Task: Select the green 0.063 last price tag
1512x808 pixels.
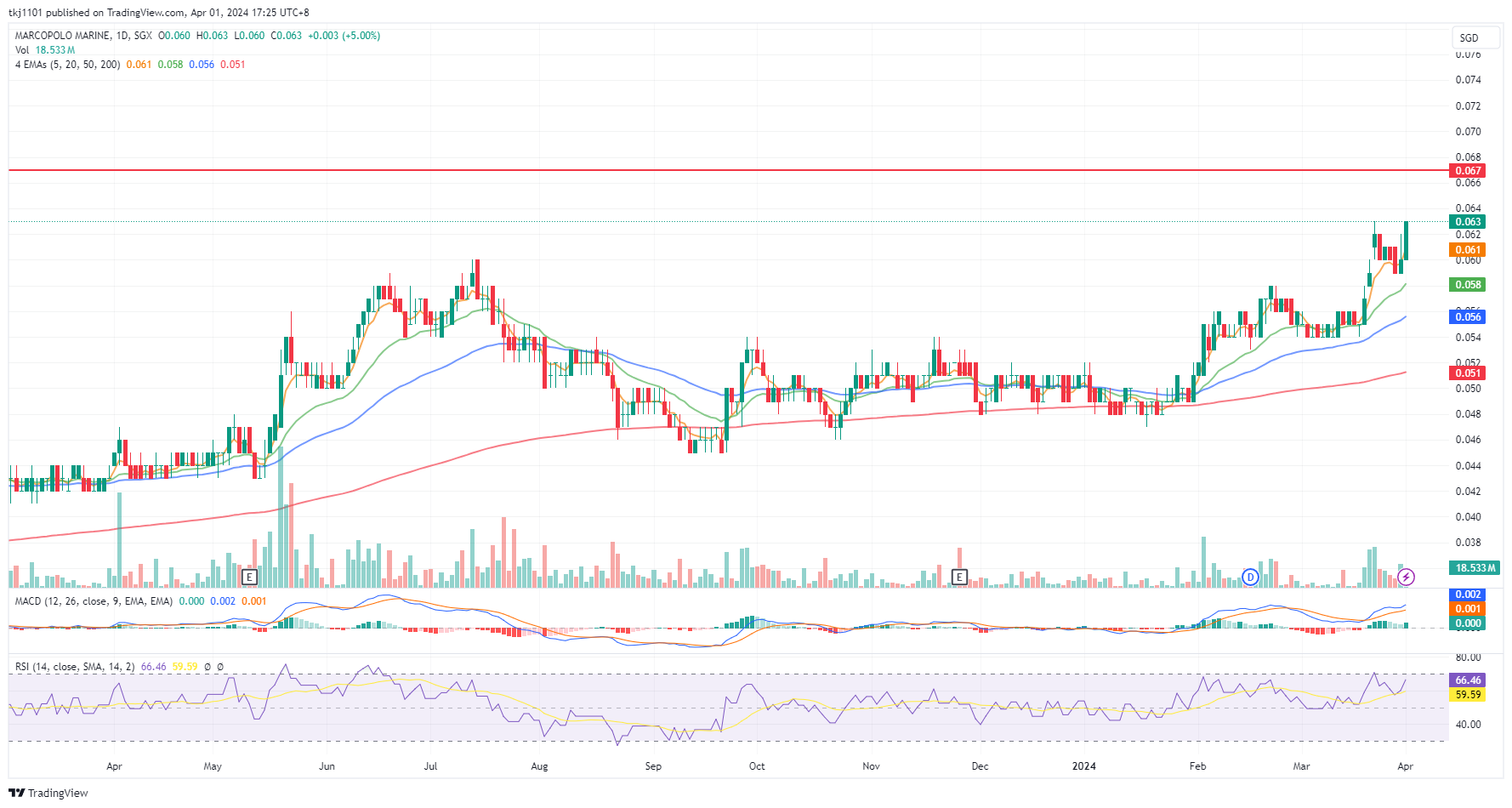Action: 1468,221
